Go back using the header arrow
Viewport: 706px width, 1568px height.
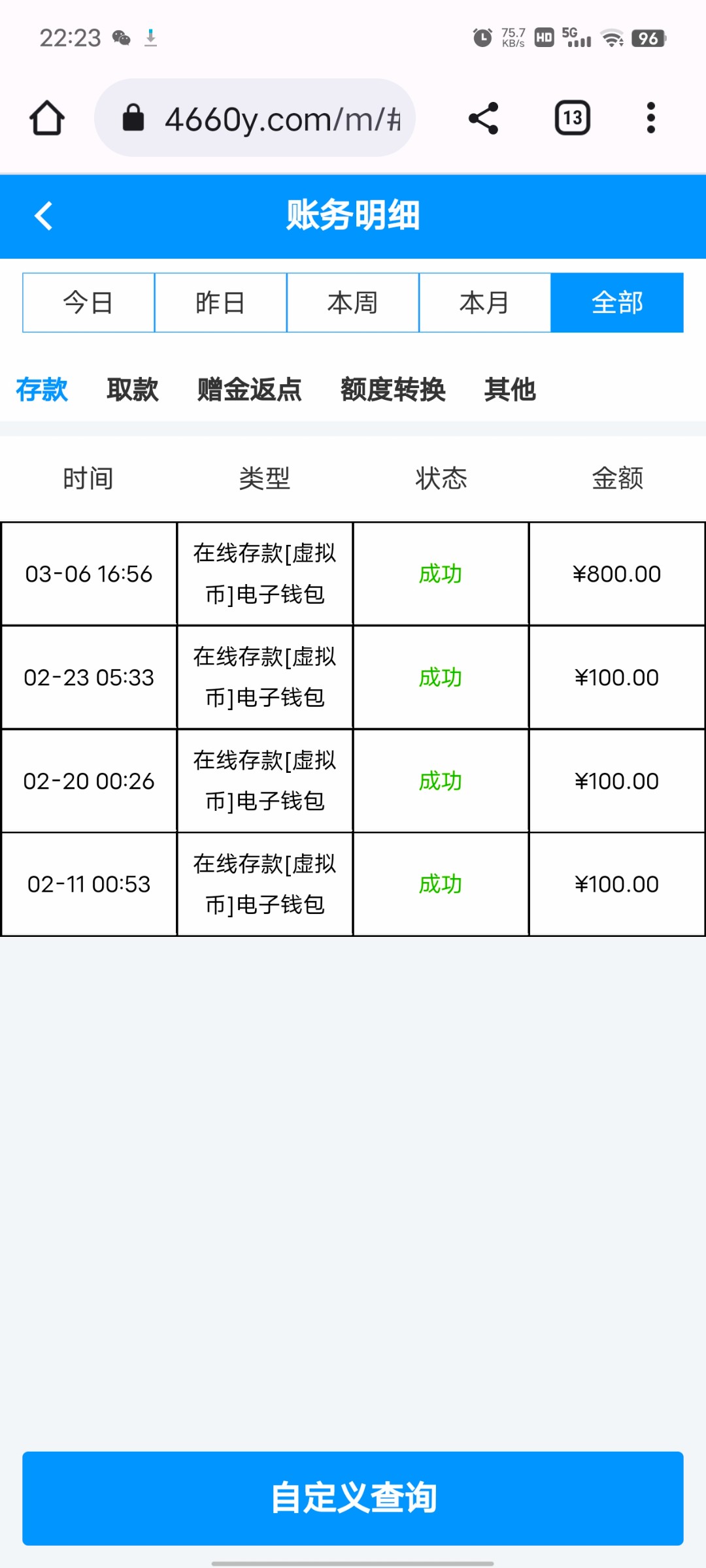pyautogui.click(x=44, y=216)
